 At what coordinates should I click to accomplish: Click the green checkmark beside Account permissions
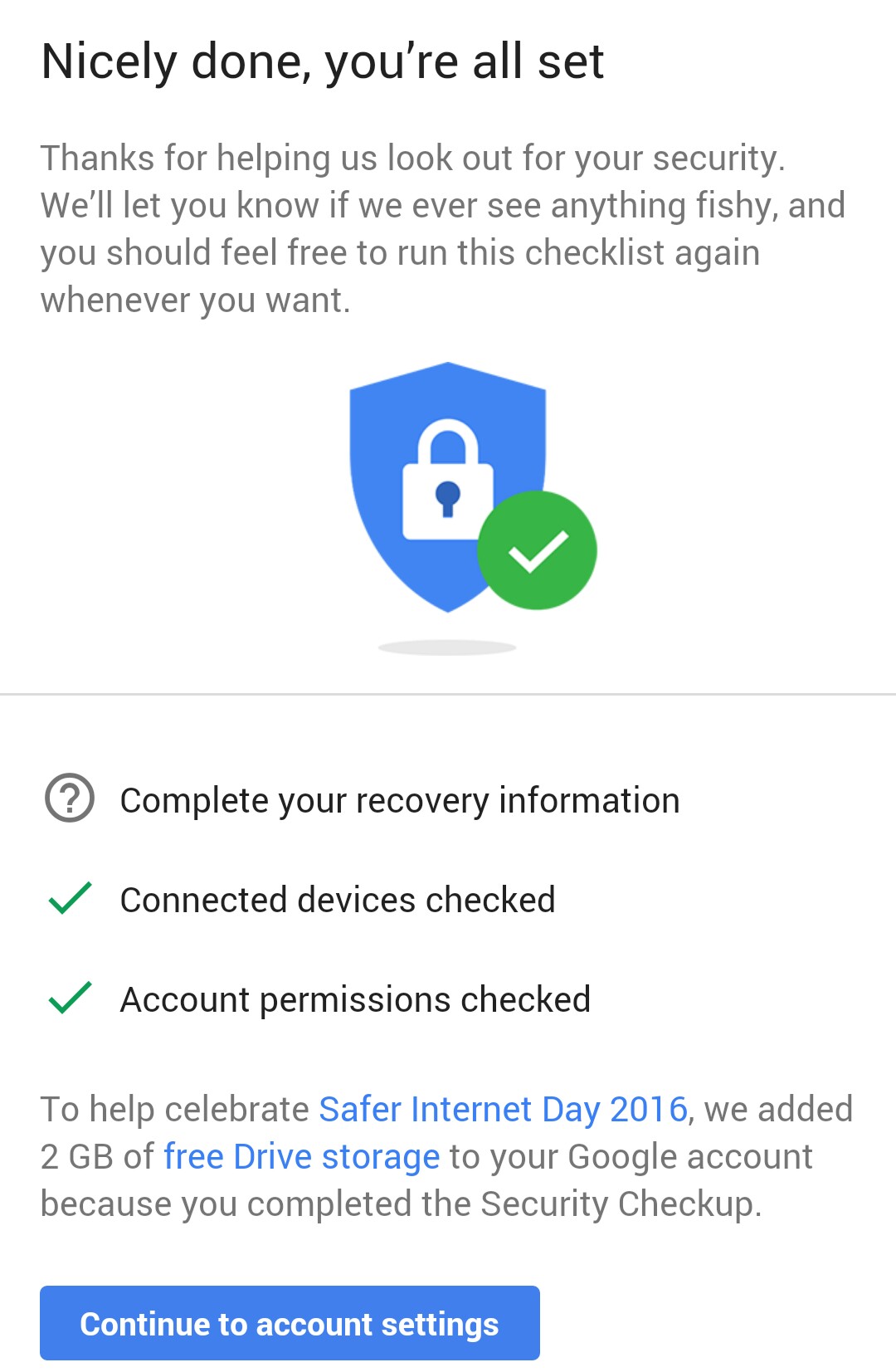(71, 998)
